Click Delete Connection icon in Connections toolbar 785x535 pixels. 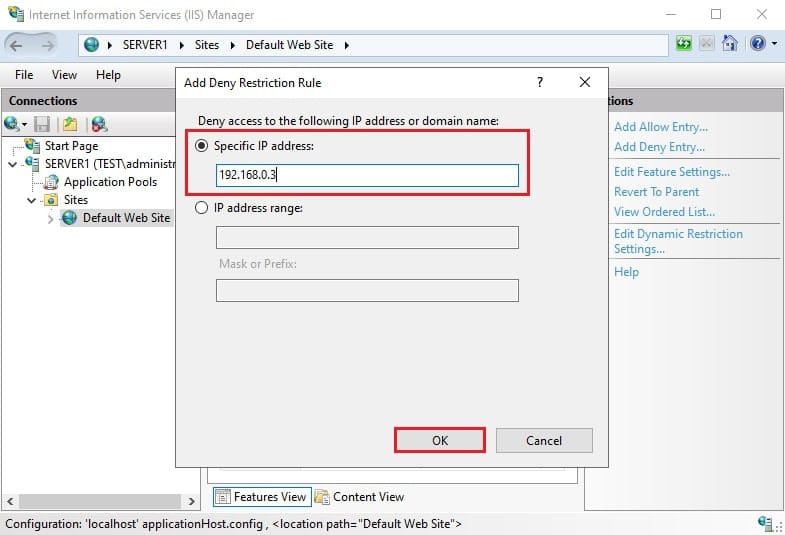tap(99, 124)
